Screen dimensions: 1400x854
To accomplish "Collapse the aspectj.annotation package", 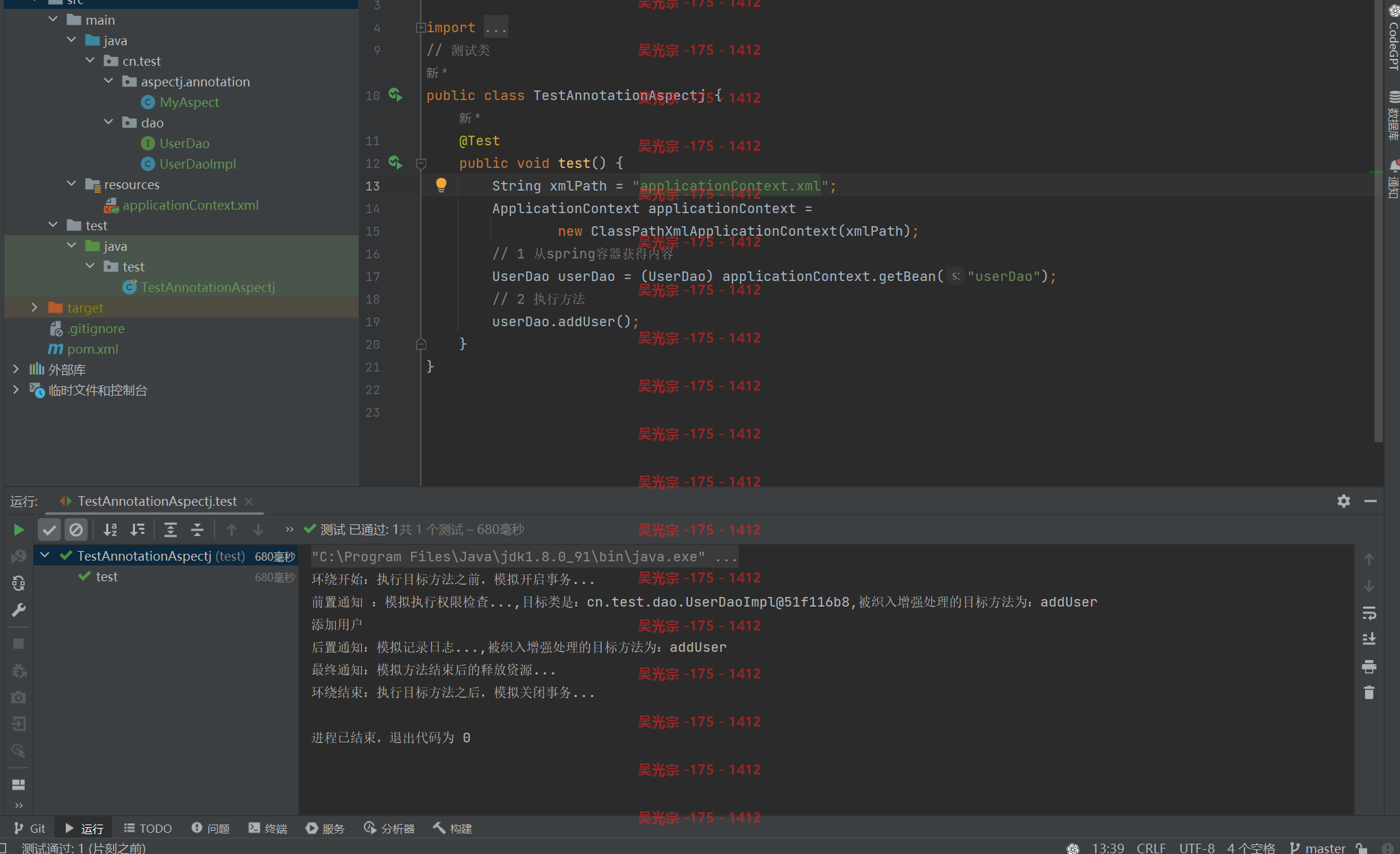I will coord(109,81).
